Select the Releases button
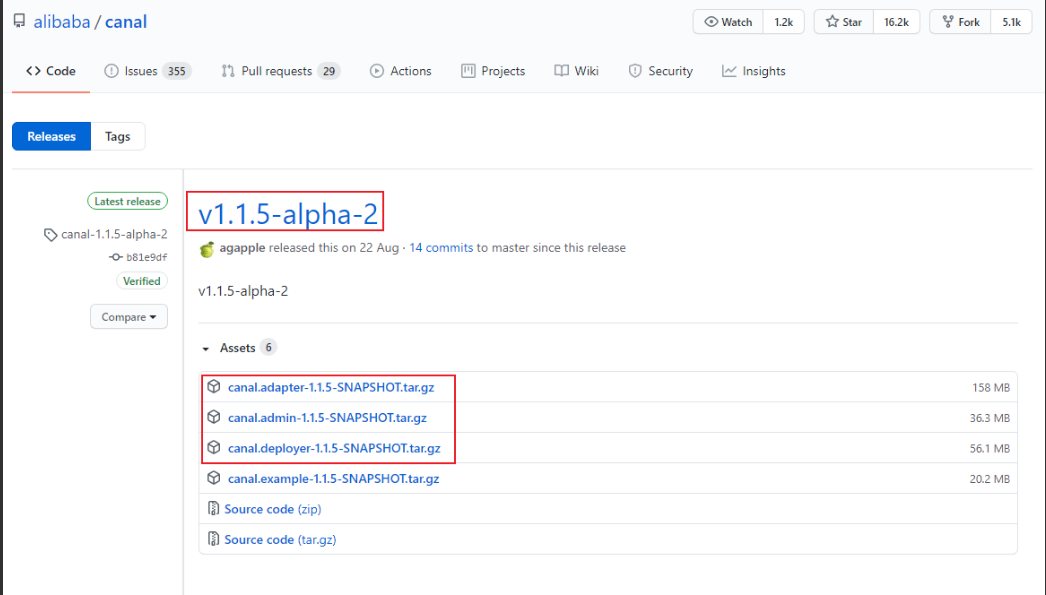The height and width of the screenshot is (595, 1046). tap(51, 136)
